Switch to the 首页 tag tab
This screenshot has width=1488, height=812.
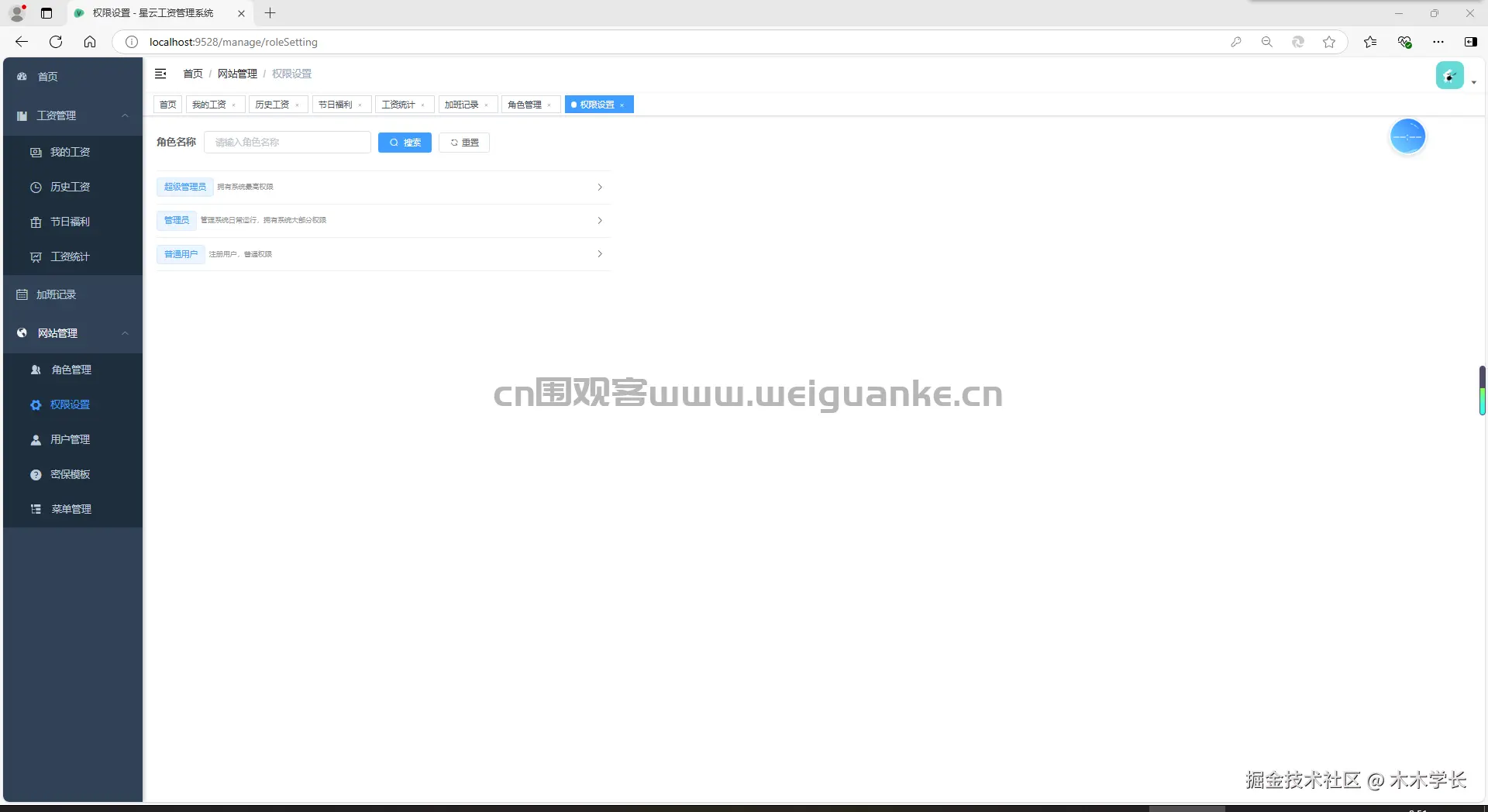tap(168, 105)
